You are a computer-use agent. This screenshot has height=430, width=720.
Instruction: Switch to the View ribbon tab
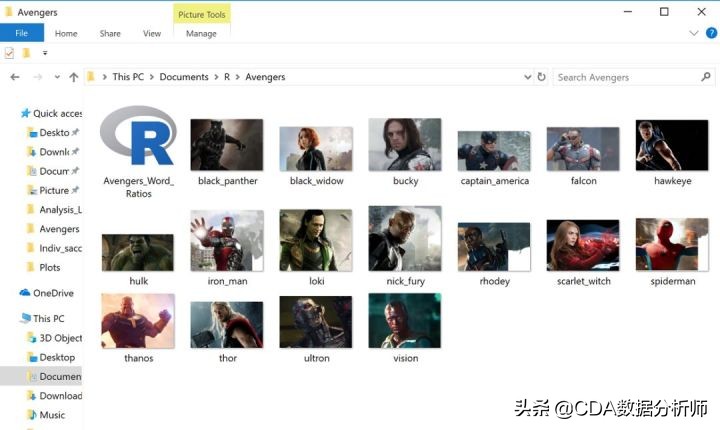click(x=152, y=34)
